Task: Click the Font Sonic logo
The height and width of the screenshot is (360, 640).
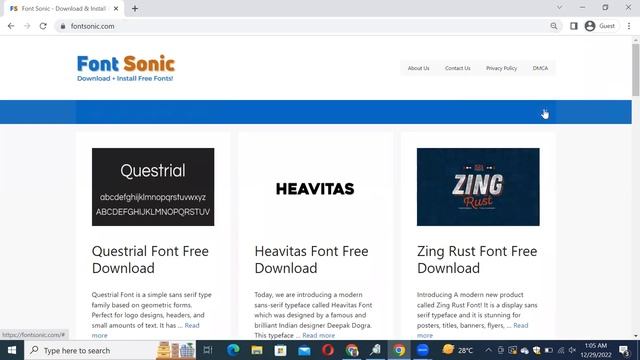Action: [126, 68]
